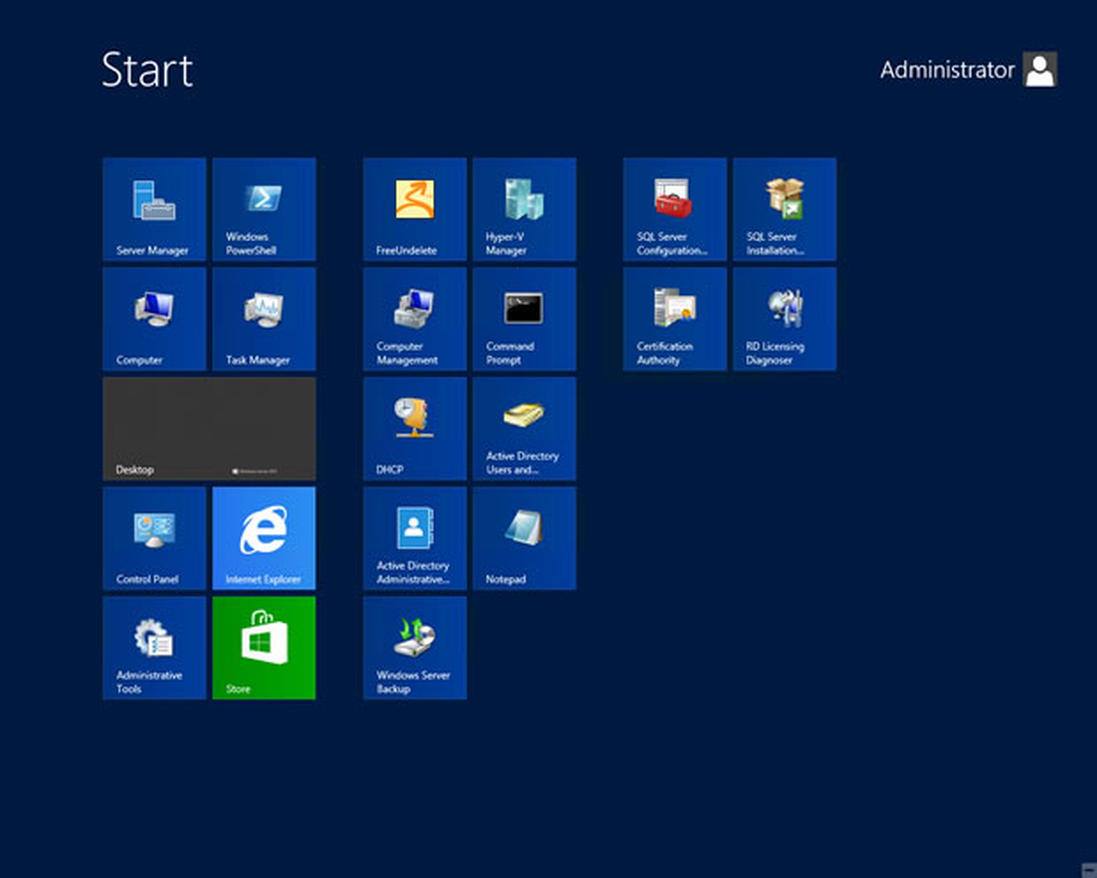Launch FreeUndelete tile
Viewport: 1097px width, 878px height.
pyautogui.click(x=415, y=209)
